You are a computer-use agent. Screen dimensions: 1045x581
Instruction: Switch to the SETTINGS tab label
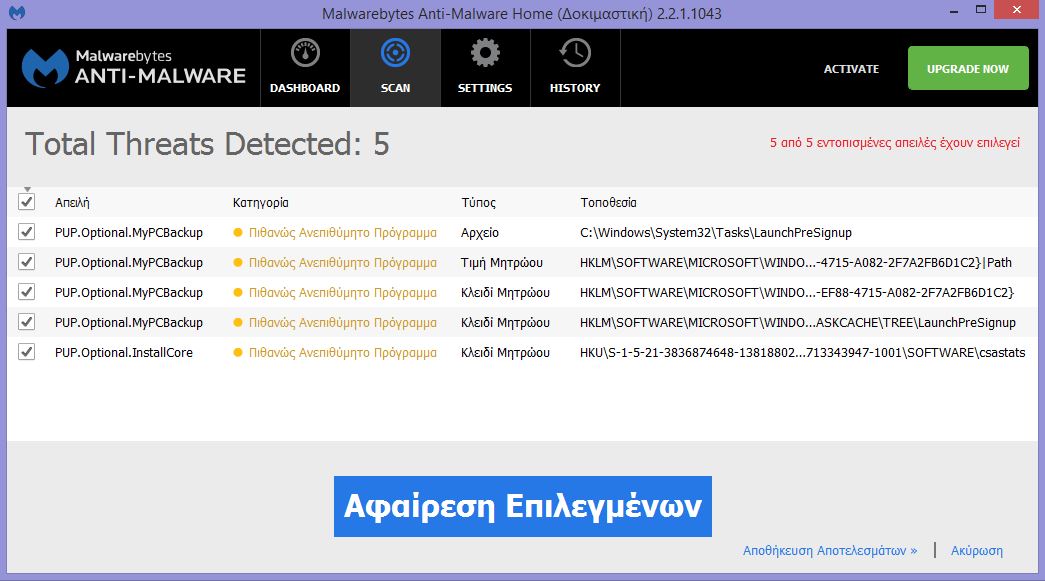click(x=485, y=88)
